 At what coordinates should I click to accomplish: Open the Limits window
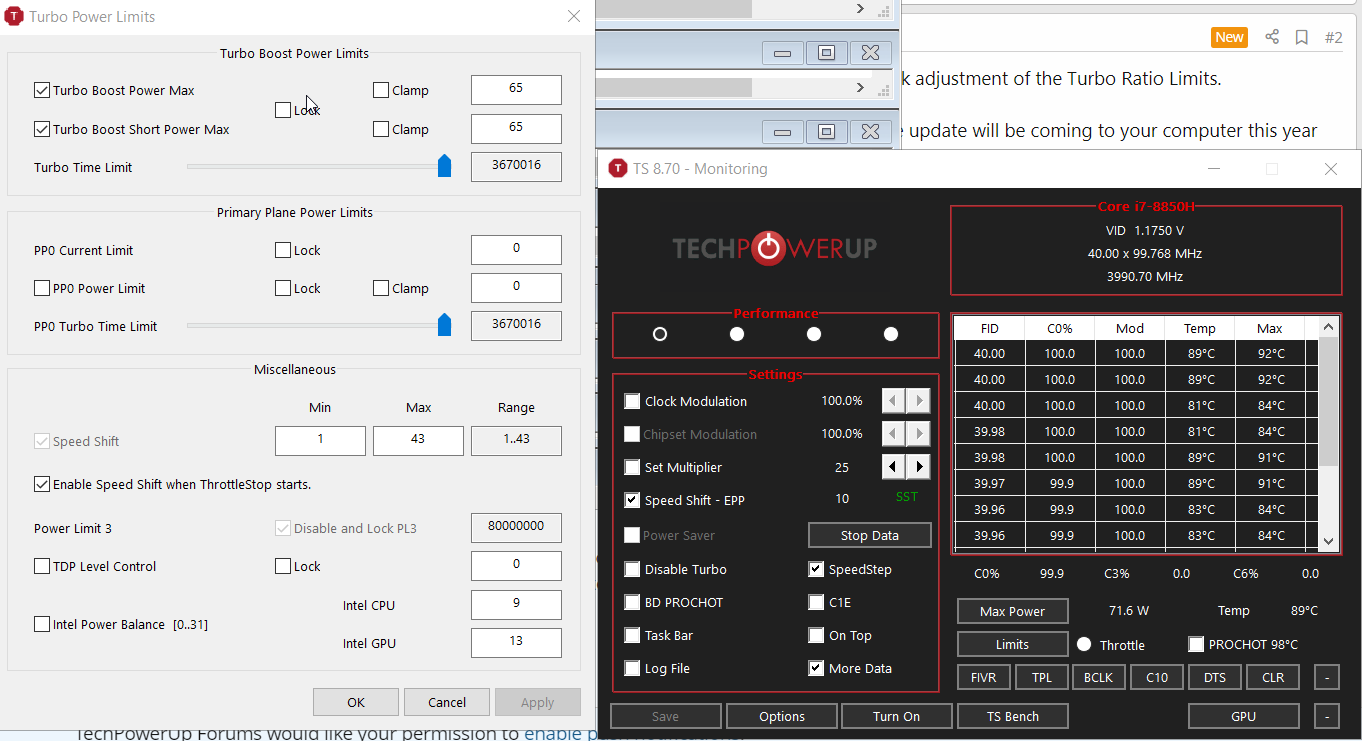pos(1013,645)
